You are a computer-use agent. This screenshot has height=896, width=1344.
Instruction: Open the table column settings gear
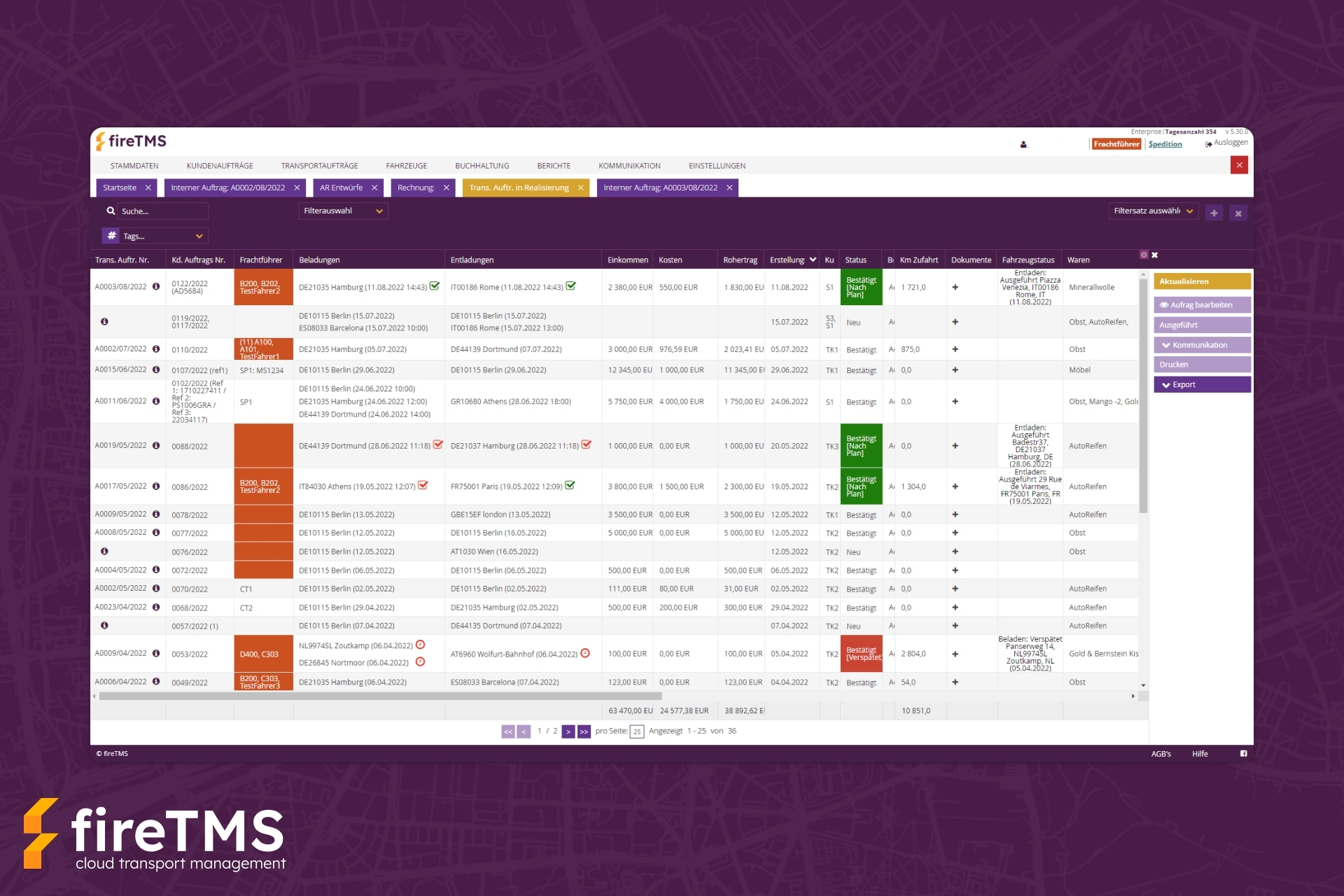1144,255
